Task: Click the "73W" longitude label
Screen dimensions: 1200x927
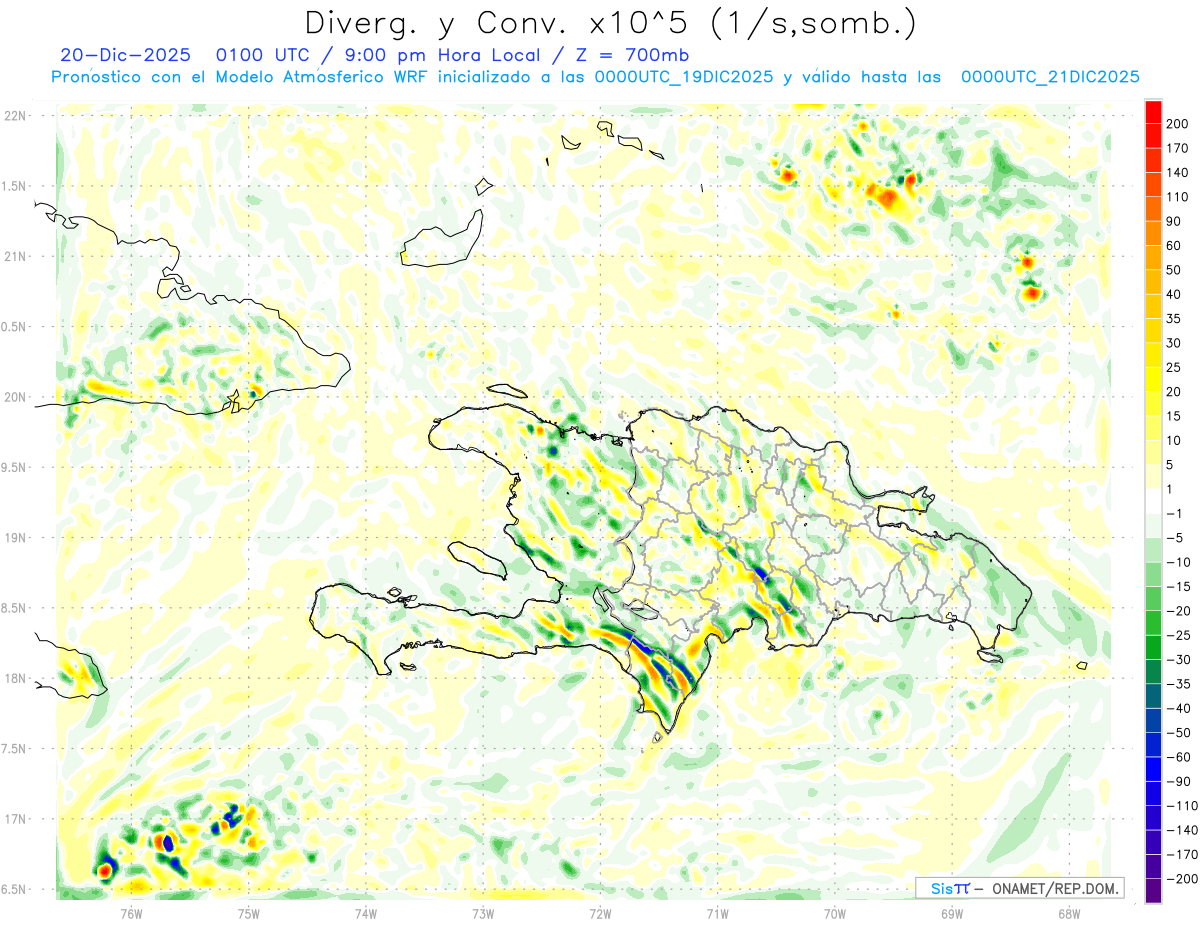Action: [483, 913]
